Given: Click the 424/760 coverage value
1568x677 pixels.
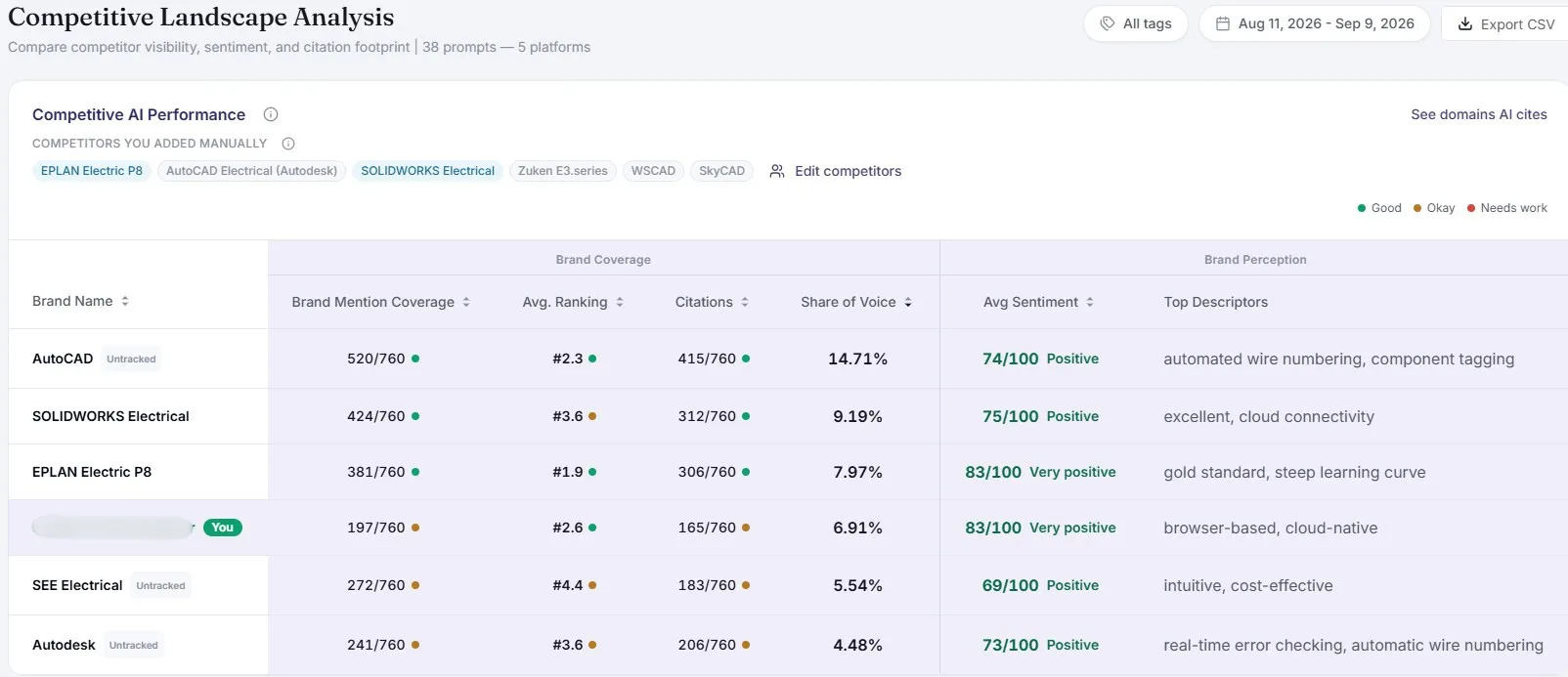Looking at the screenshot, I should [376, 416].
